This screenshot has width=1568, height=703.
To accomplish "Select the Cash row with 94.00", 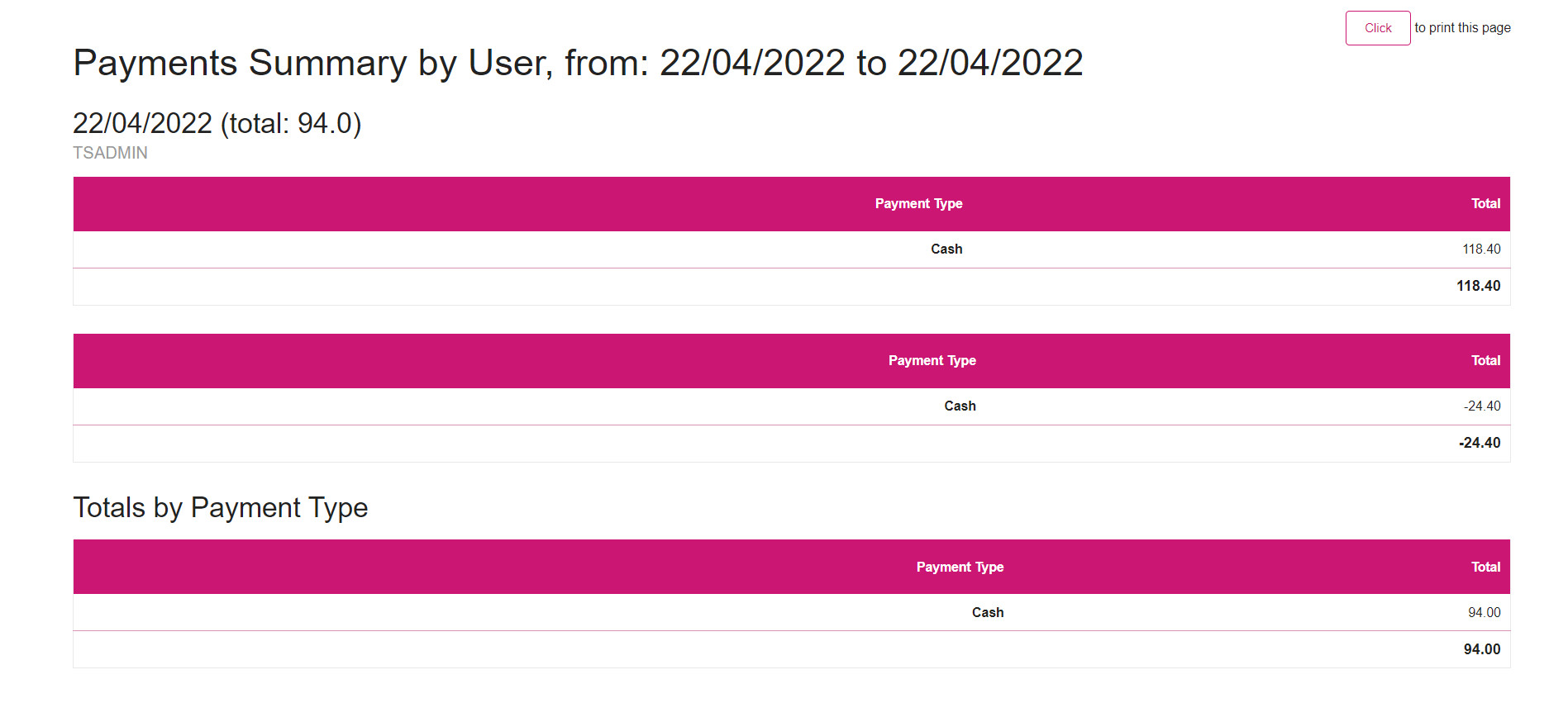I will click(x=791, y=612).
